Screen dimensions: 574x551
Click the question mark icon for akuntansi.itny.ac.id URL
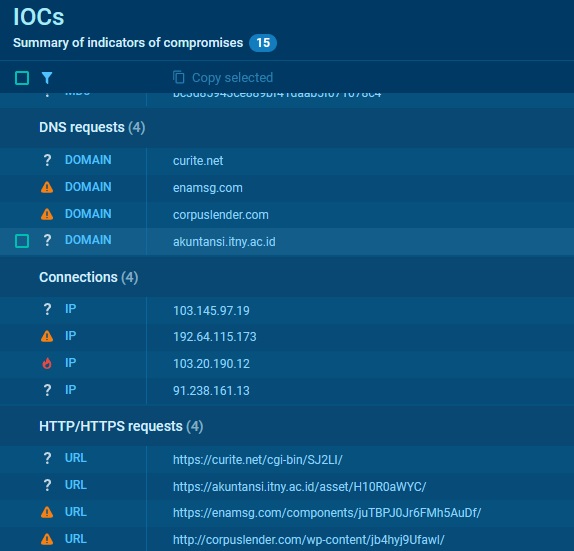[x=47, y=485]
